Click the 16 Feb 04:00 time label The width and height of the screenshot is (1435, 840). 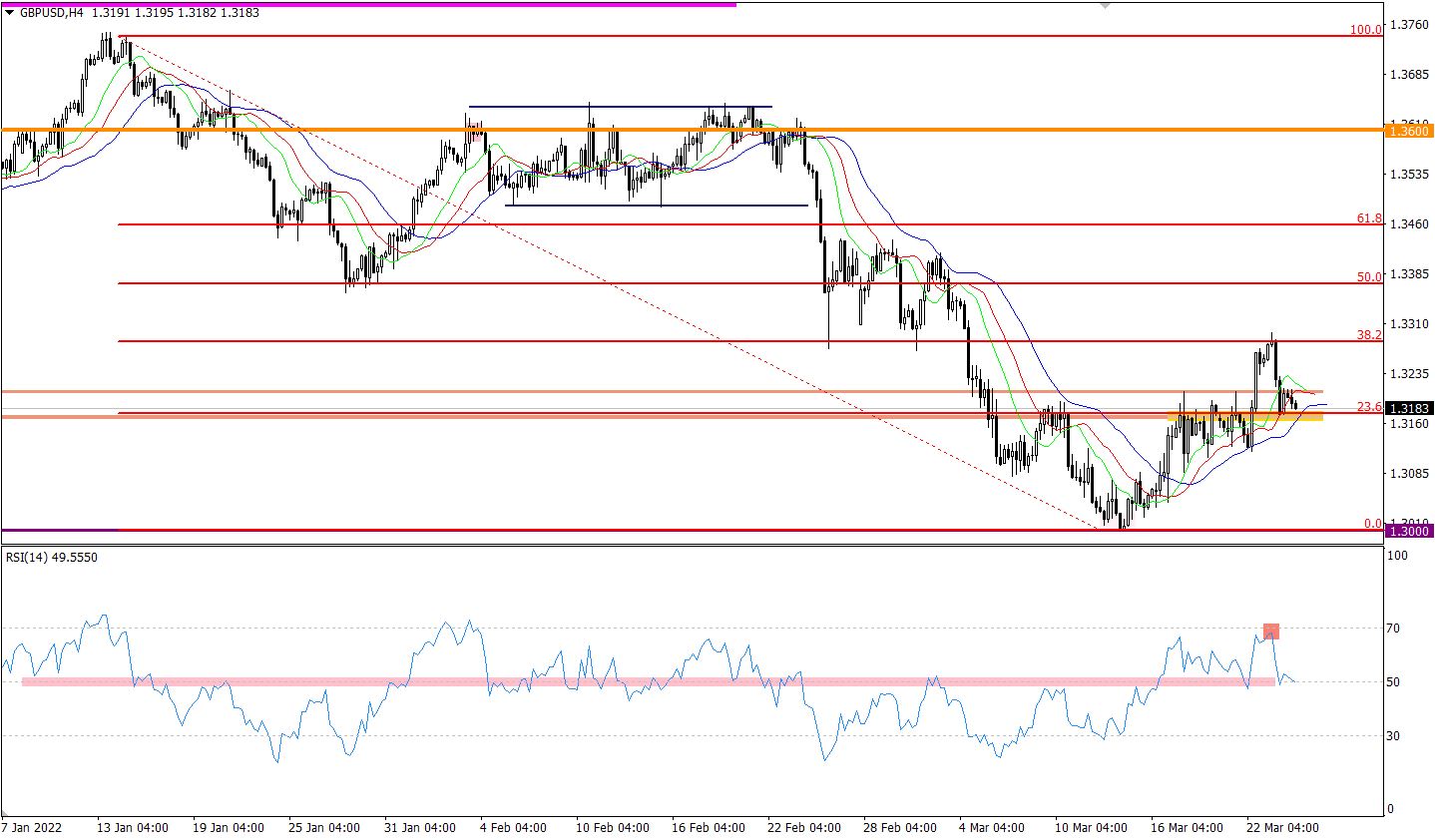coord(708,829)
